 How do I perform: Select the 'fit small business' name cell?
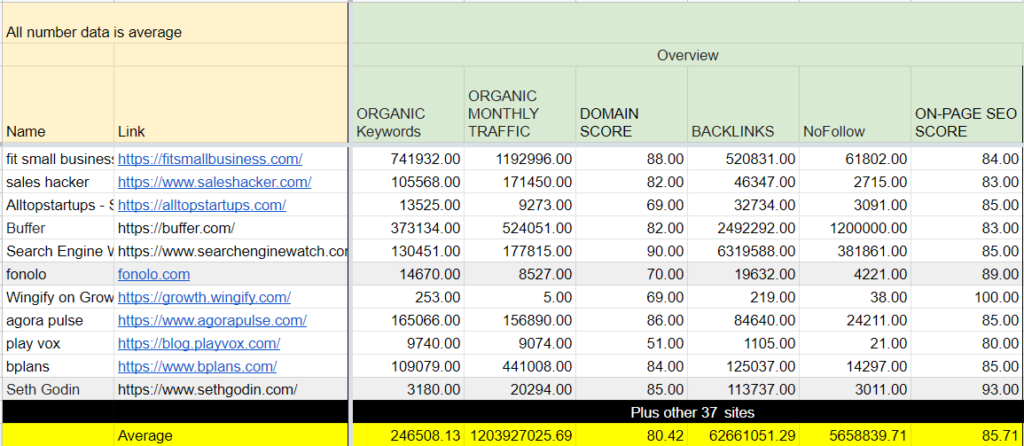click(57, 159)
